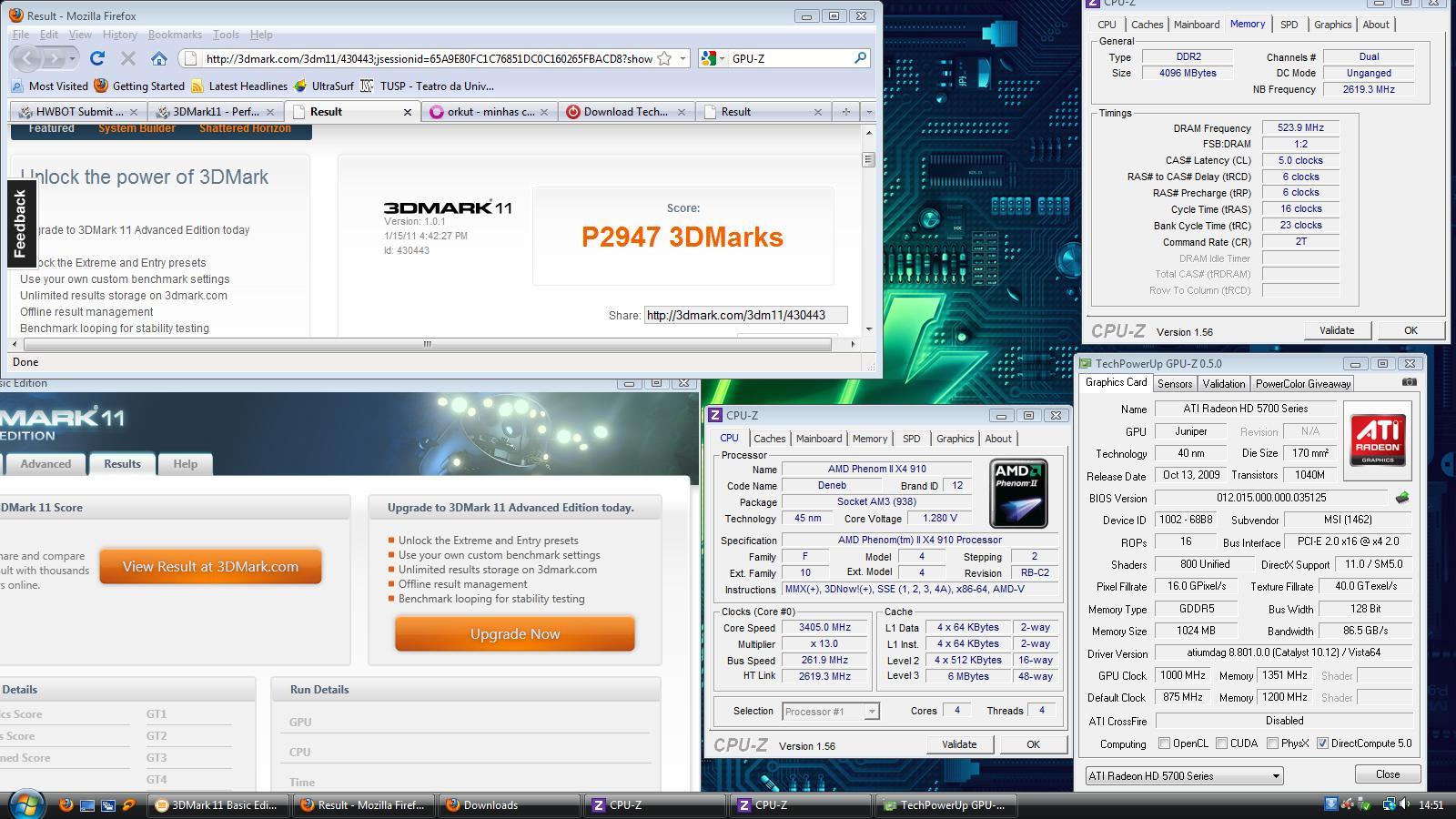Open the Firefox History menu
This screenshot has height=819, width=1456.
coord(119,35)
